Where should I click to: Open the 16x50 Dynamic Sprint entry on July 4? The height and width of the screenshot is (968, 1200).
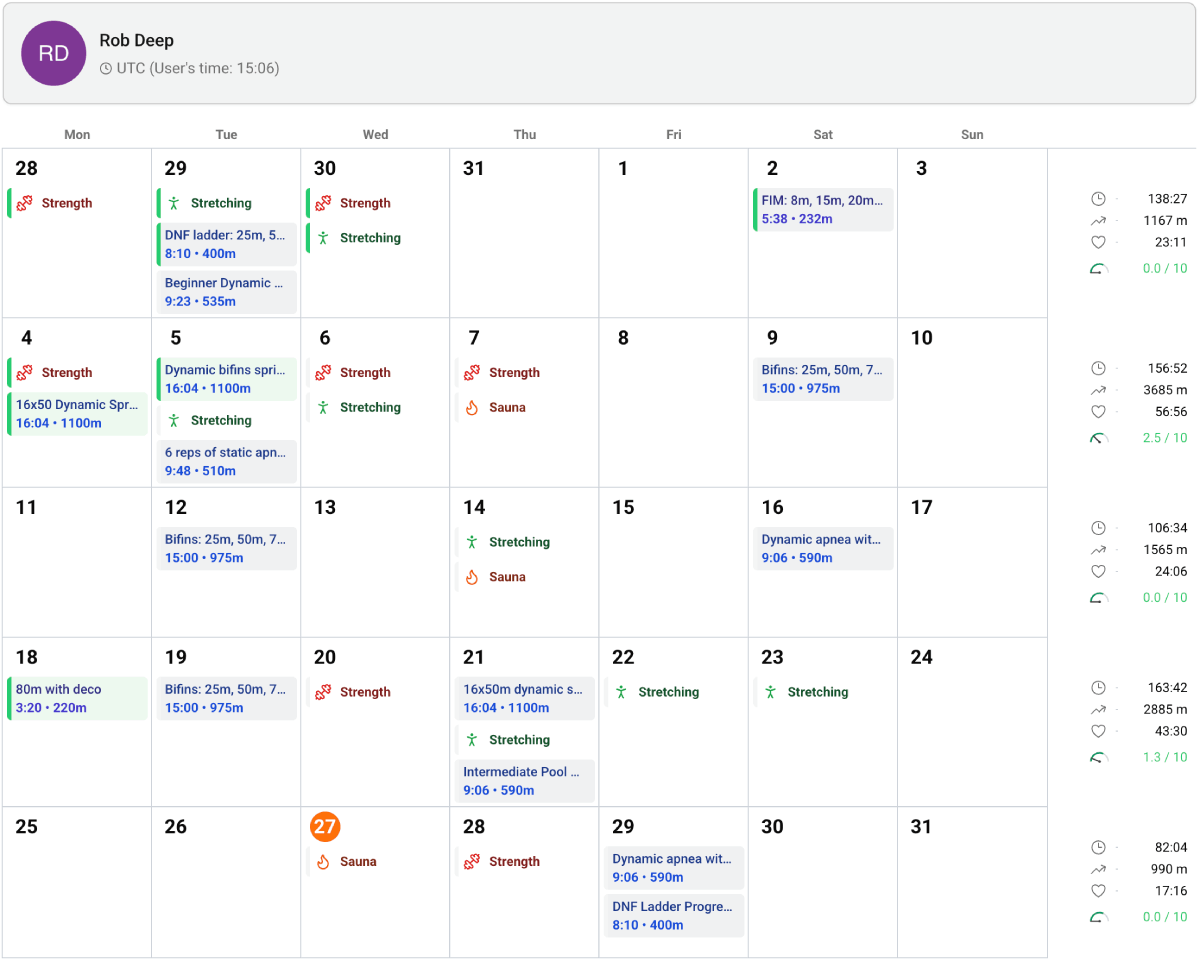[77, 413]
